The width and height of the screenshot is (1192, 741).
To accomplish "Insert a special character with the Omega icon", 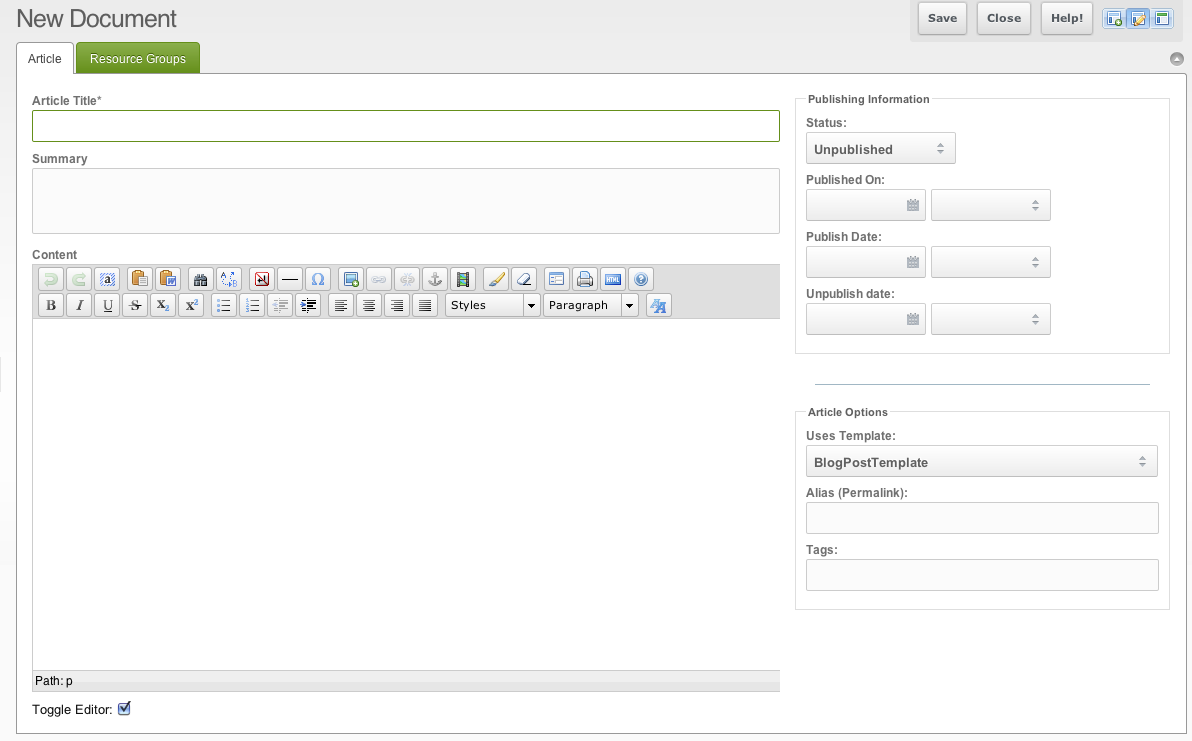I will pos(318,279).
